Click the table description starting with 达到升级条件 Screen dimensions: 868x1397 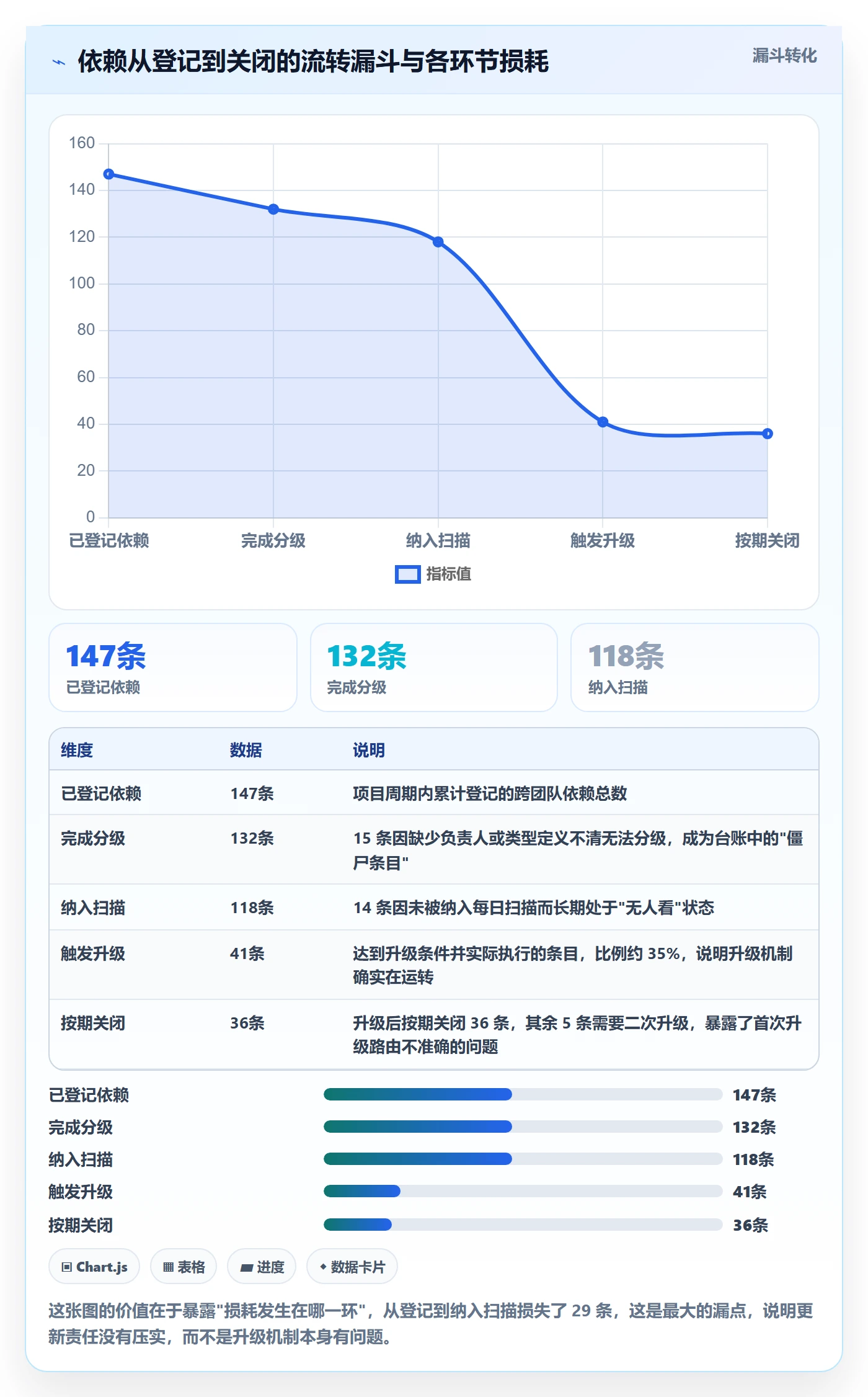pyautogui.click(x=573, y=965)
